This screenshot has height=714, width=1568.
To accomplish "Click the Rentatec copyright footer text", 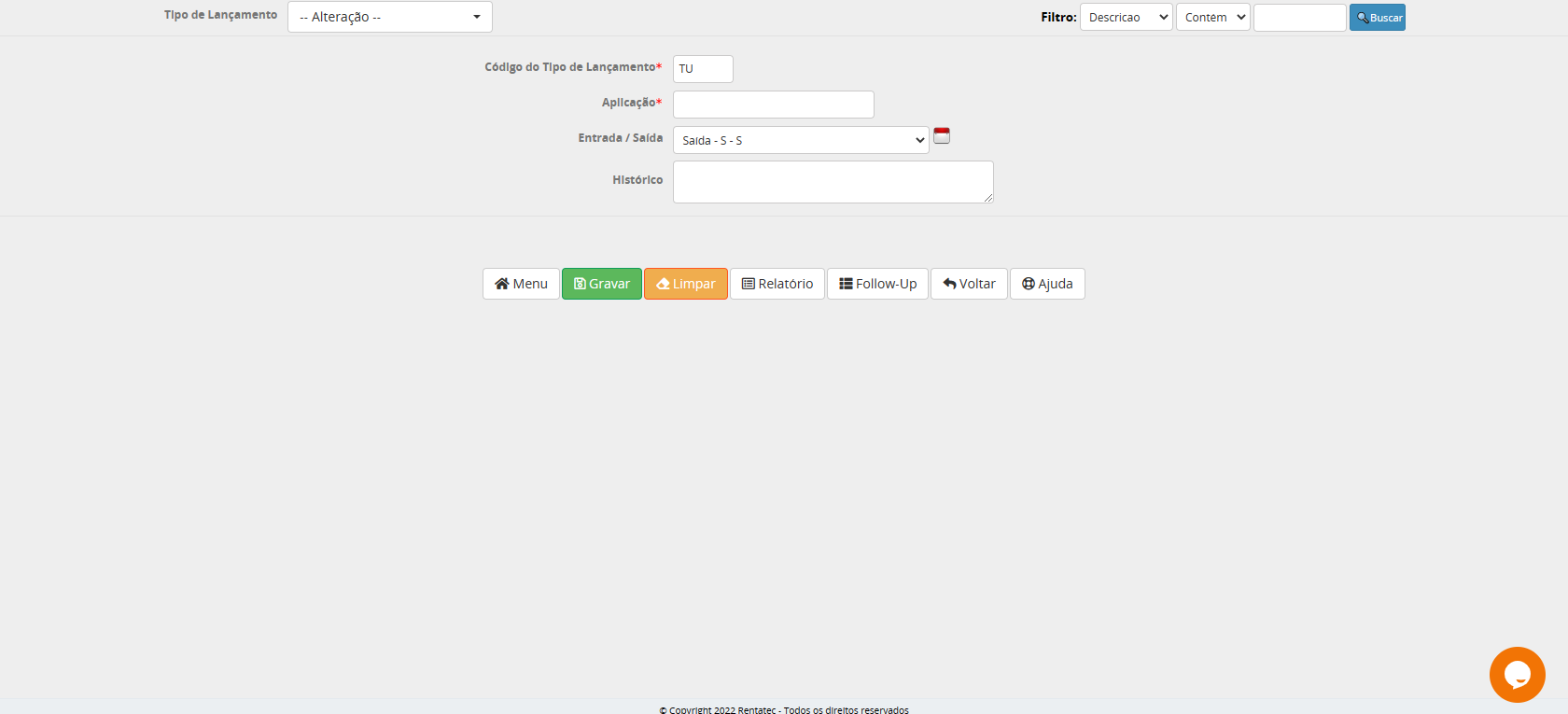I will tap(784, 709).
